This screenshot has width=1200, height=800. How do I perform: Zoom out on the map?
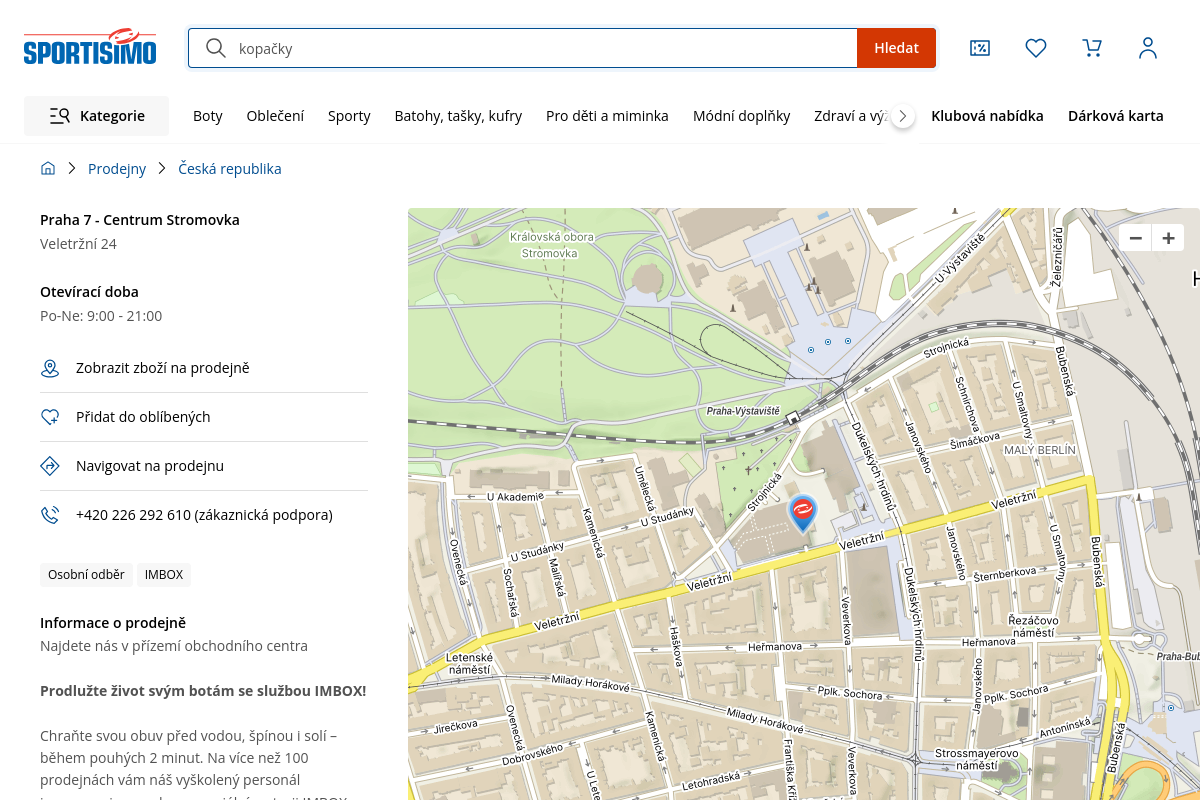(x=1135, y=238)
